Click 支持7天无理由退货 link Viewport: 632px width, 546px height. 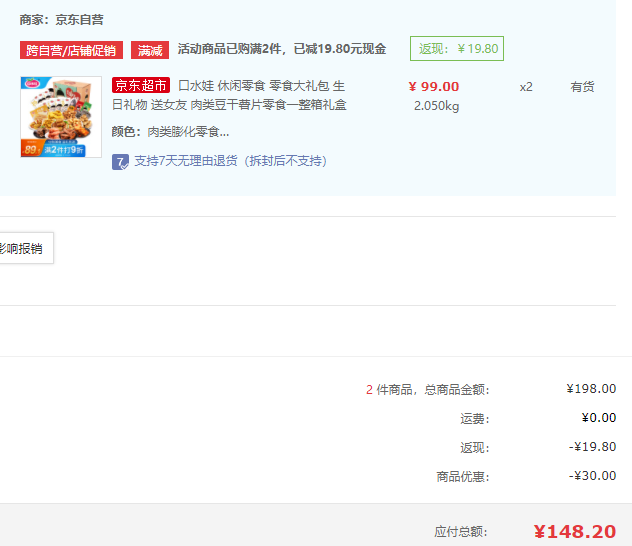230,161
